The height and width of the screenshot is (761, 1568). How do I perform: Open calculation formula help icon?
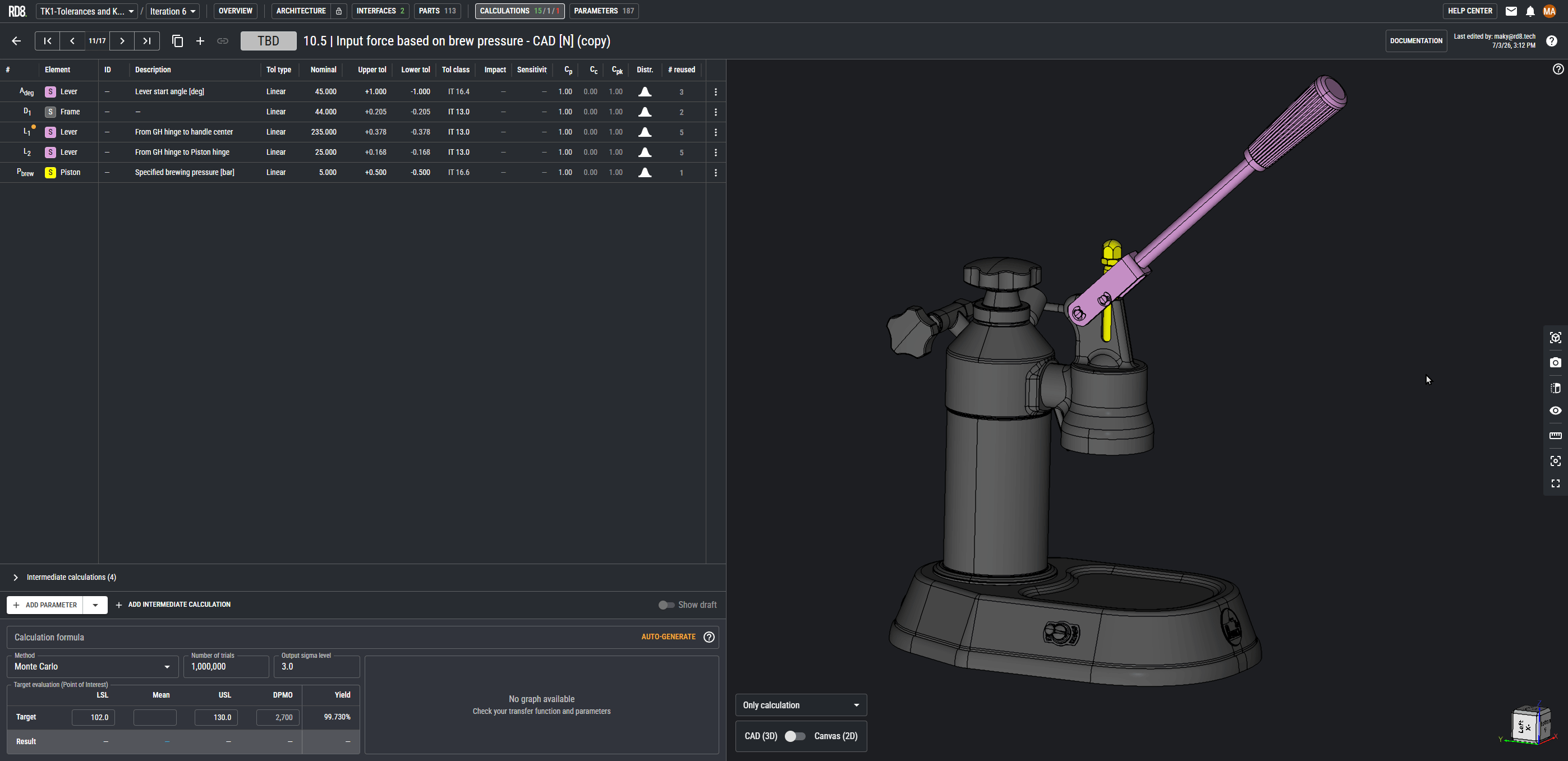tap(709, 637)
